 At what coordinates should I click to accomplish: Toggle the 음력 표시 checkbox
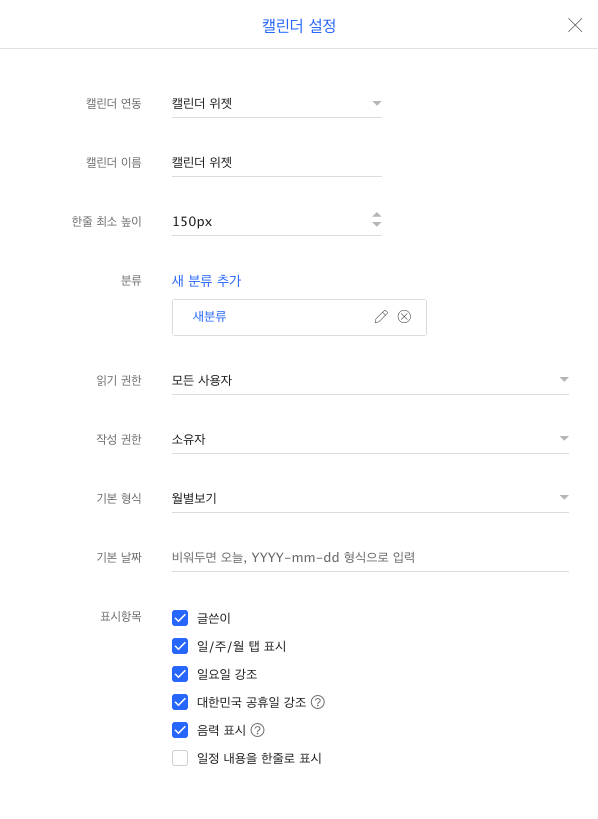(180, 730)
